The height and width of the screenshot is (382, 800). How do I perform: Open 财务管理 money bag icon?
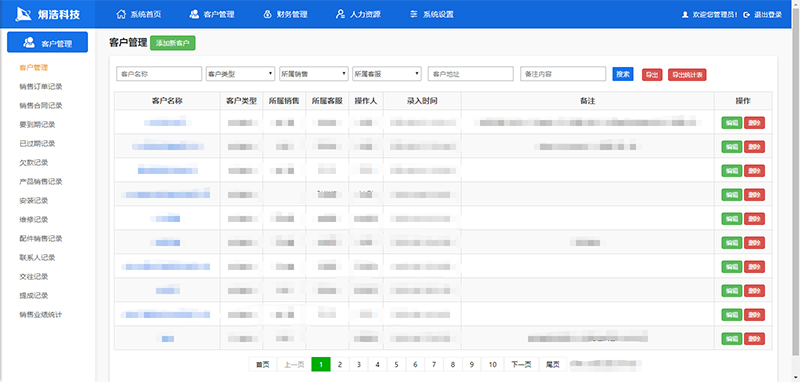(267, 14)
